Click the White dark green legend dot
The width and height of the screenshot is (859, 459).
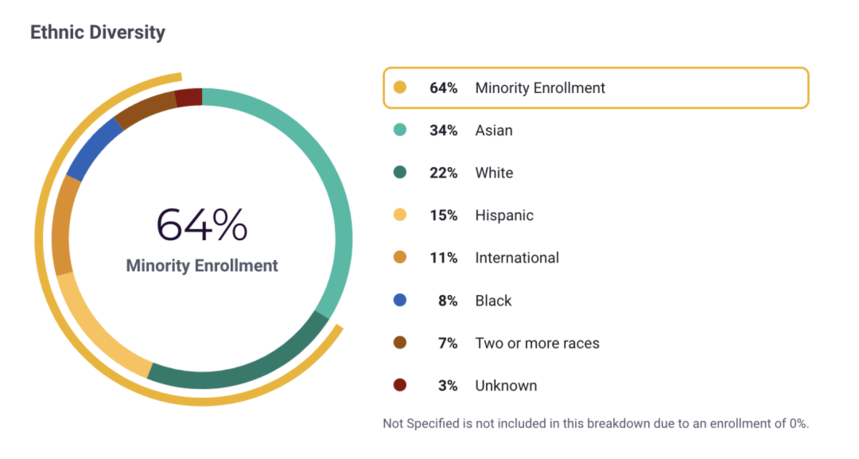click(400, 173)
